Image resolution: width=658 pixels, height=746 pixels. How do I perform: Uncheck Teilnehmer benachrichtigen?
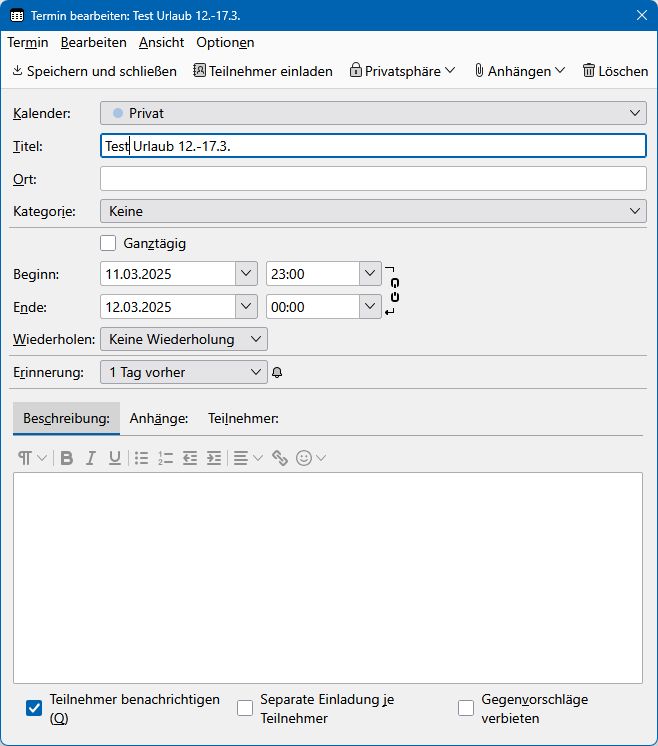point(34,708)
